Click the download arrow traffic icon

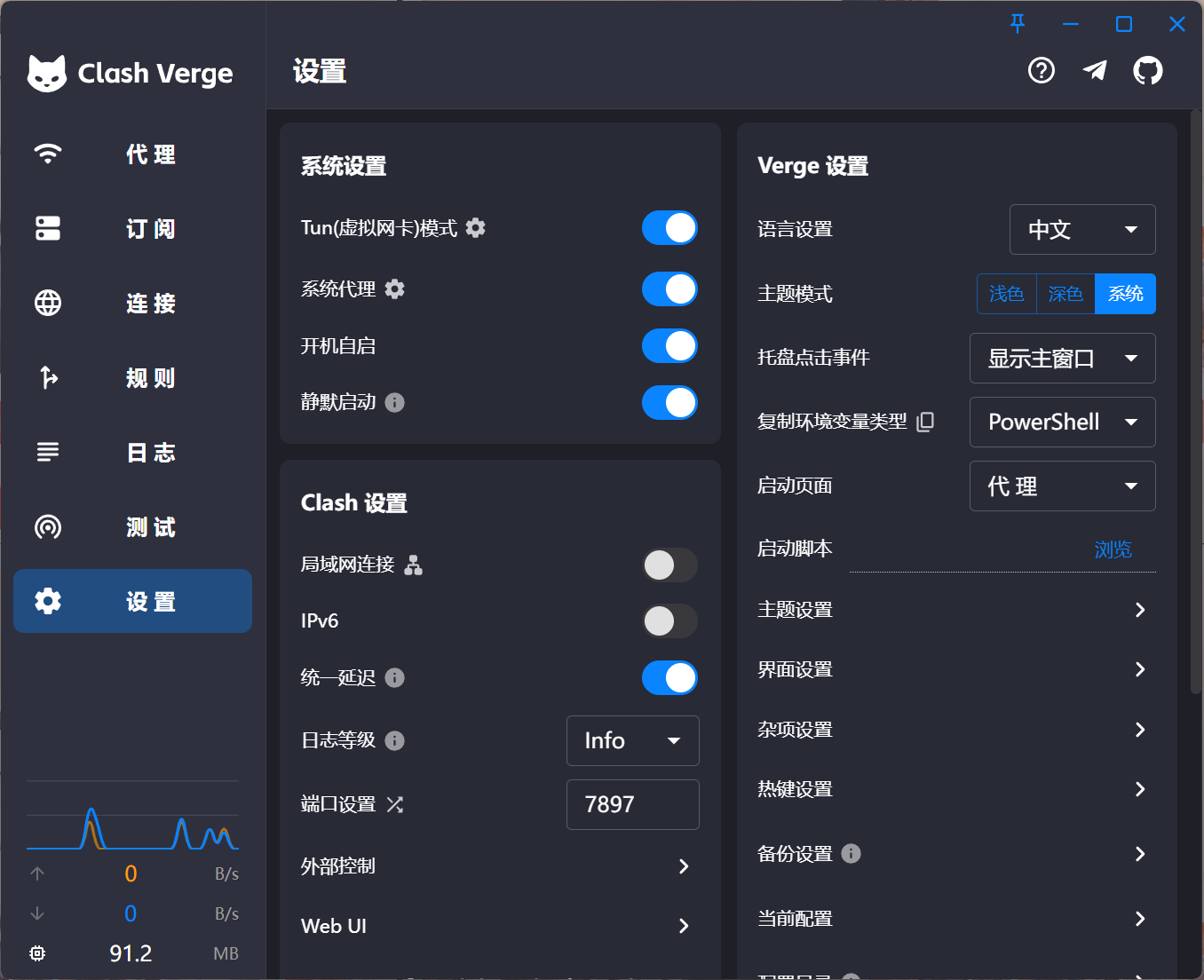point(37,913)
